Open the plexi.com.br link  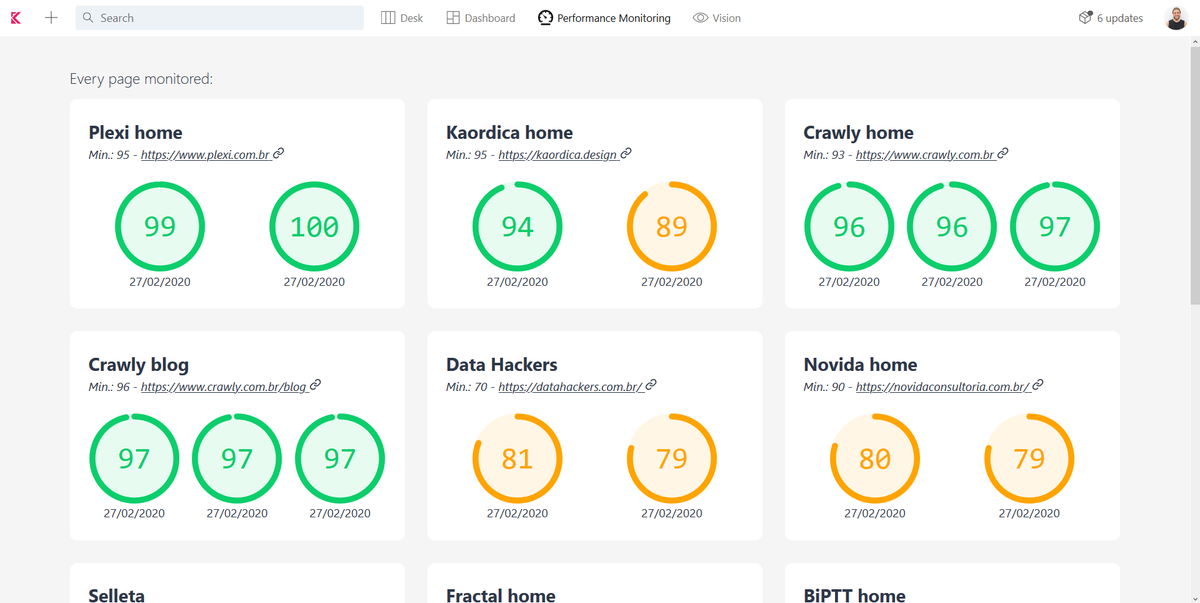pyautogui.click(x=212, y=155)
